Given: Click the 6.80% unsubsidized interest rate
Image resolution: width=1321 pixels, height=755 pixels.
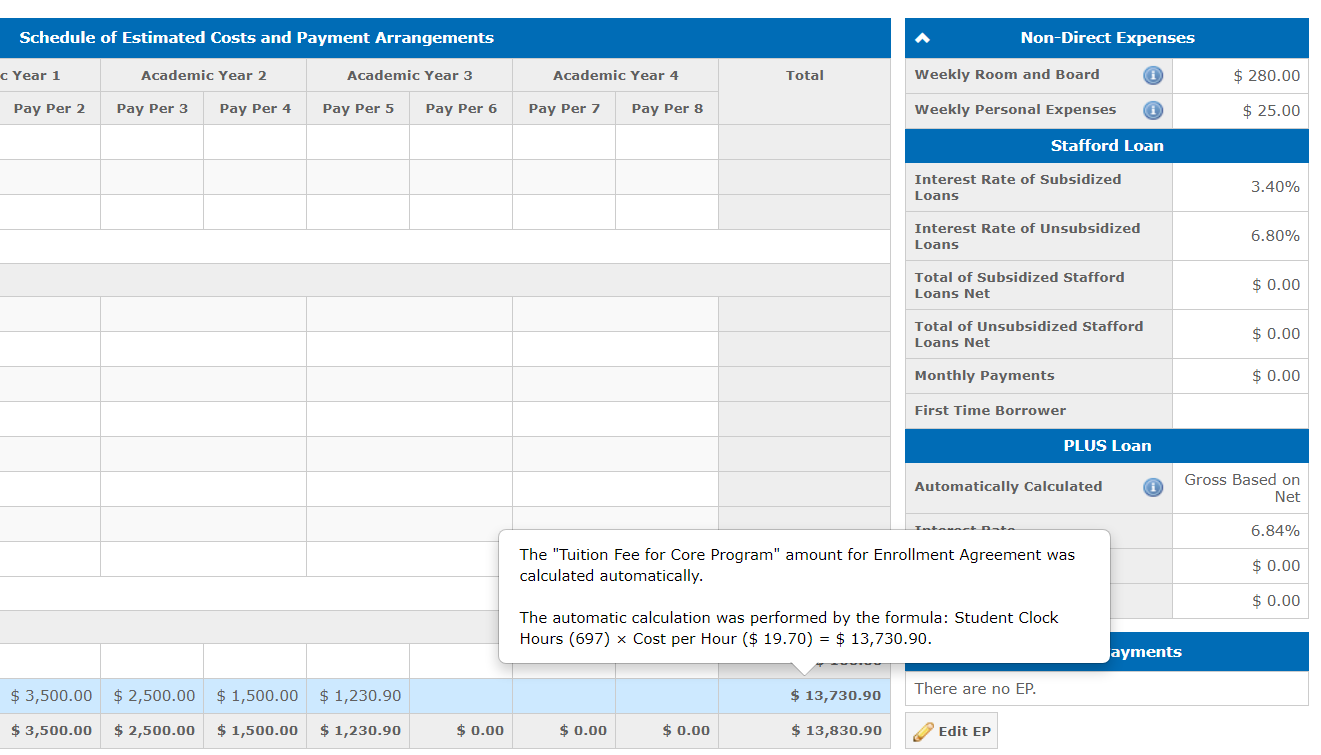Looking at the screenshot, I should pos(1275,236).
